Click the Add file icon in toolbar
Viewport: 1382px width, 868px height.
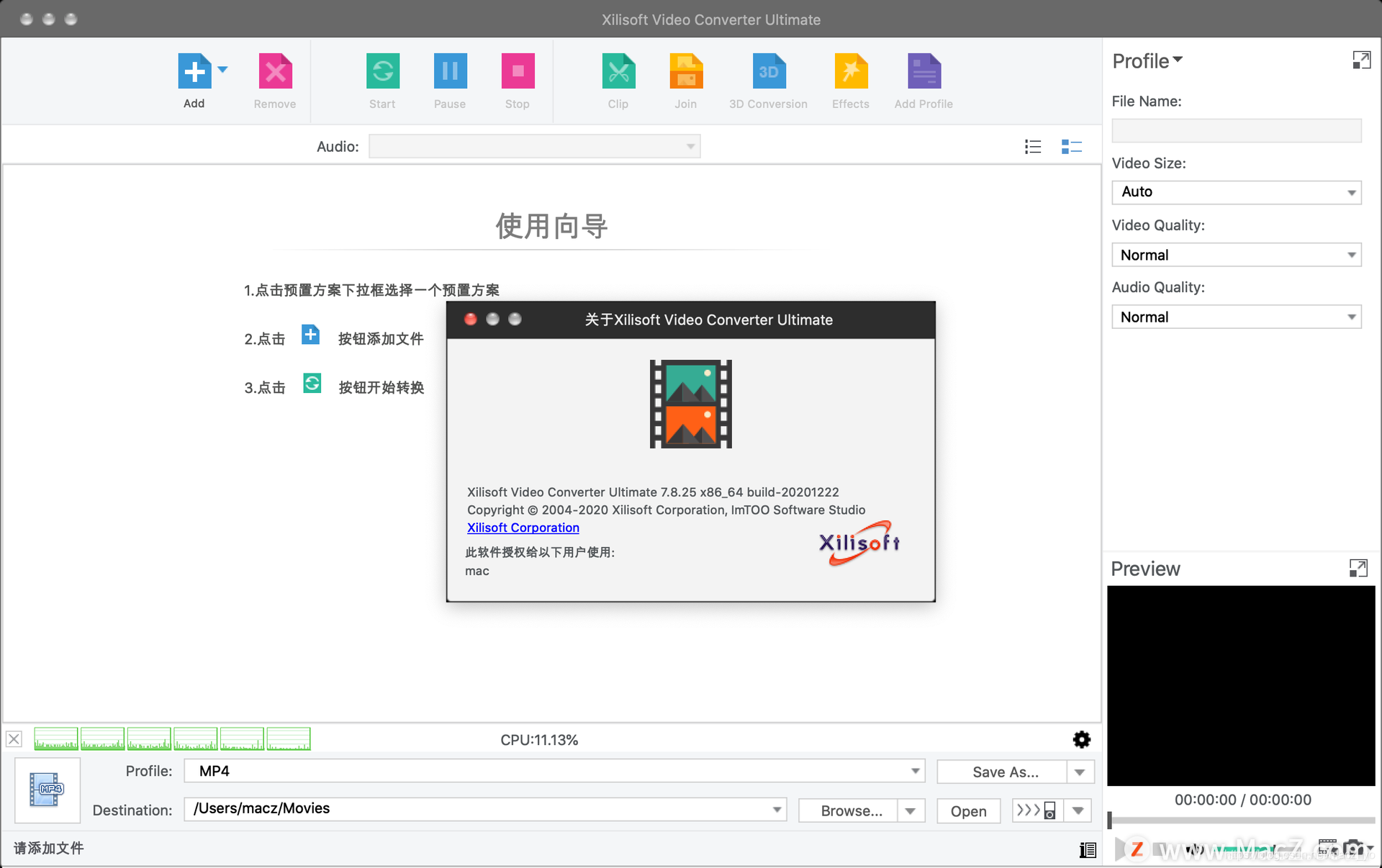tap(194, 71)
